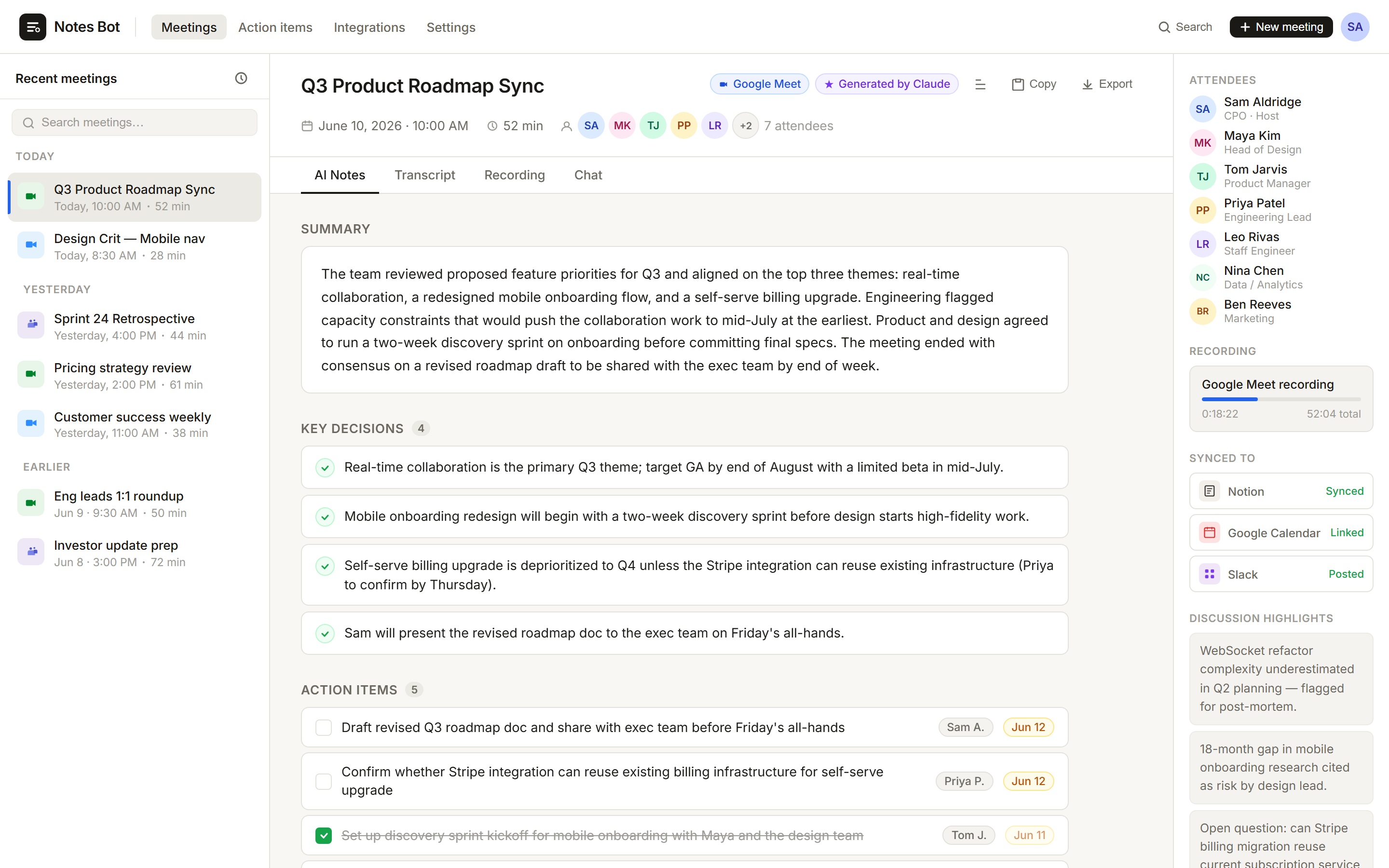Open the recent meetings history clock icon

pos(241,78)
